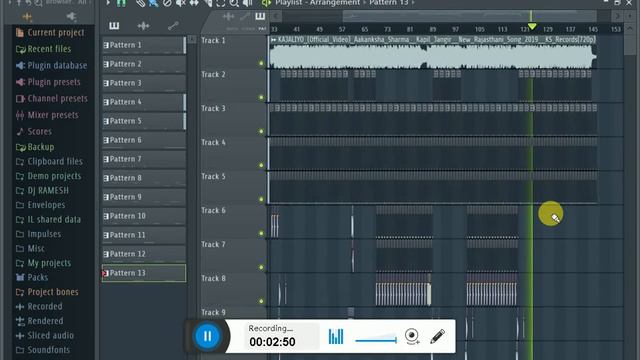Open the Soundfonts folder in the browser
Screen dimensions: 640x360
click(43, 350)
